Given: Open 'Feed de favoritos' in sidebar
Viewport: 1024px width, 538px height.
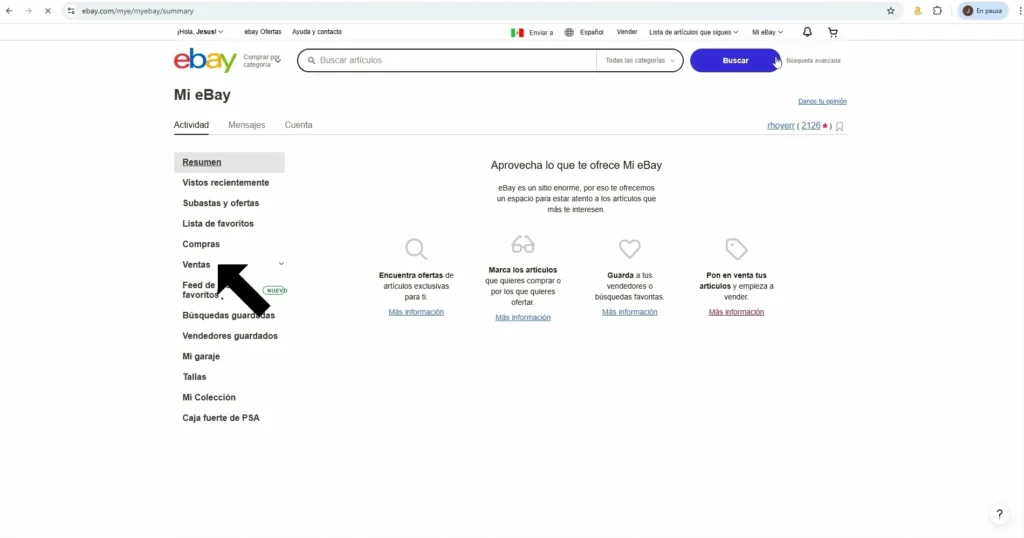Looking at the screenshot, I should 200,290.
